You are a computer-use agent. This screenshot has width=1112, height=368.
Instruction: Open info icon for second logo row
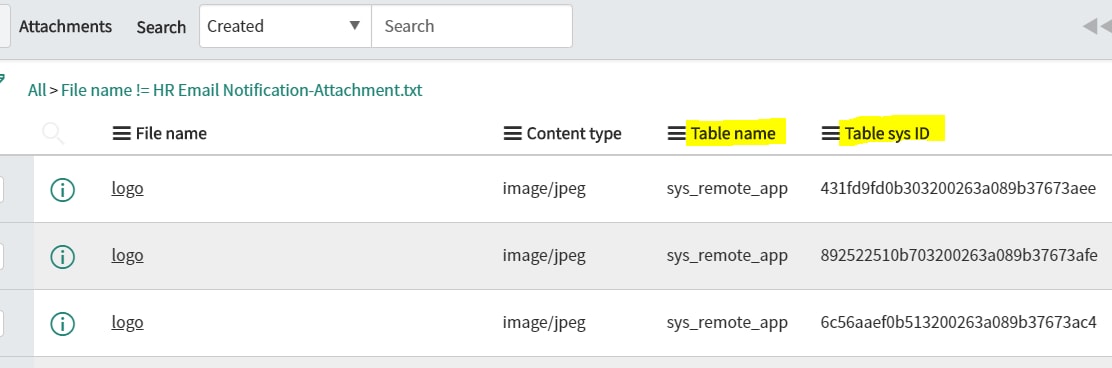click(62, 256)
